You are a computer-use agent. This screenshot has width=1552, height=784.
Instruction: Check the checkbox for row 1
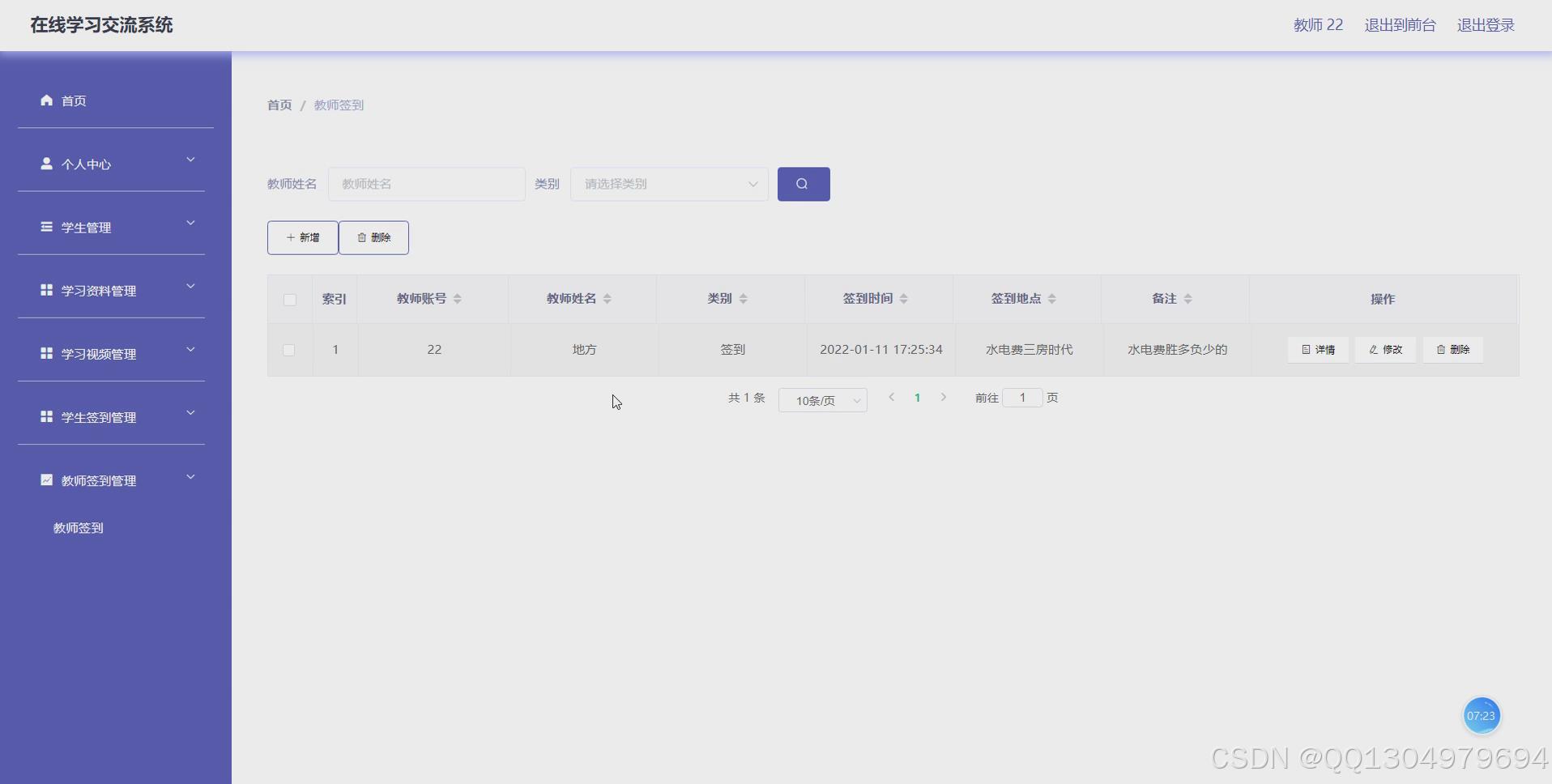288,350
